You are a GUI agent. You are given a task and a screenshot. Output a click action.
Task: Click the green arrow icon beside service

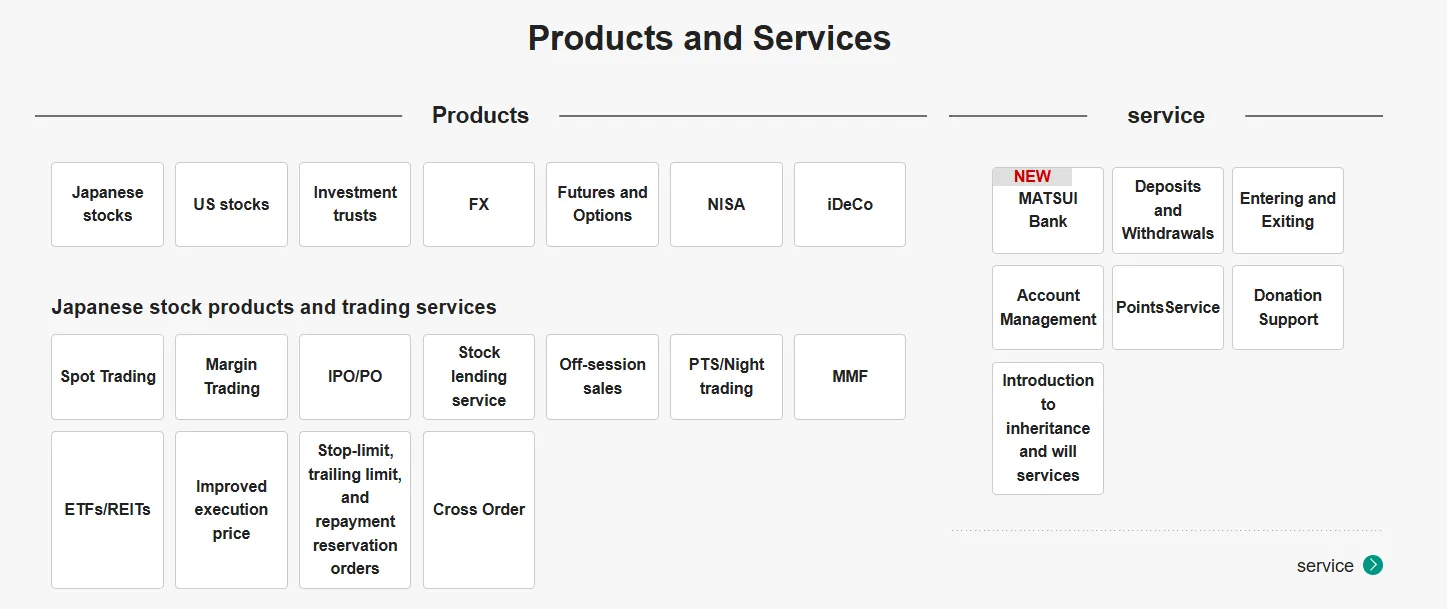point(1373,565)
